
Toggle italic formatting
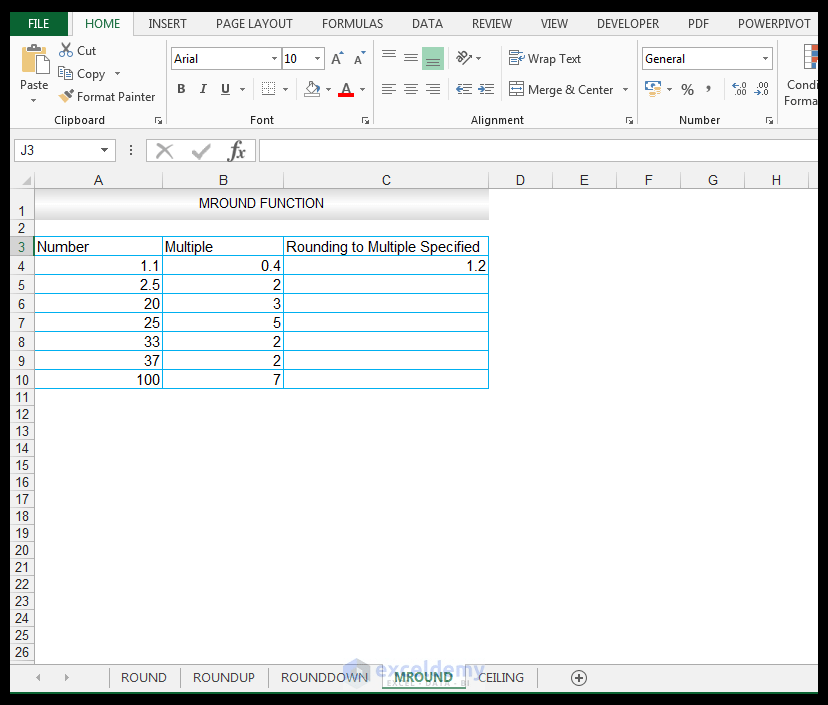pyautogui.click(x=203, y=89)
